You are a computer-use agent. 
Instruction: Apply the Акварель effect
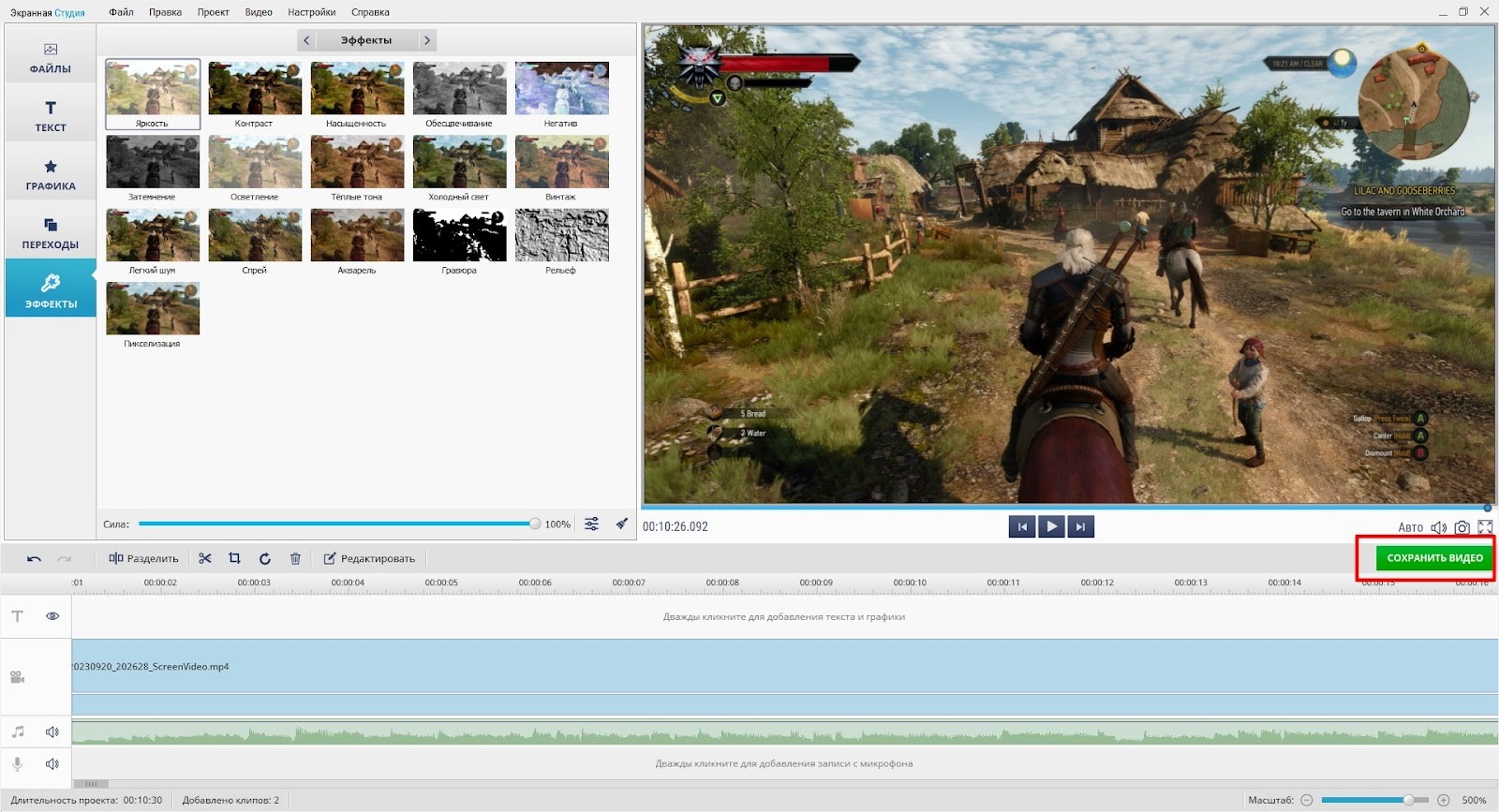coord(357,241)
